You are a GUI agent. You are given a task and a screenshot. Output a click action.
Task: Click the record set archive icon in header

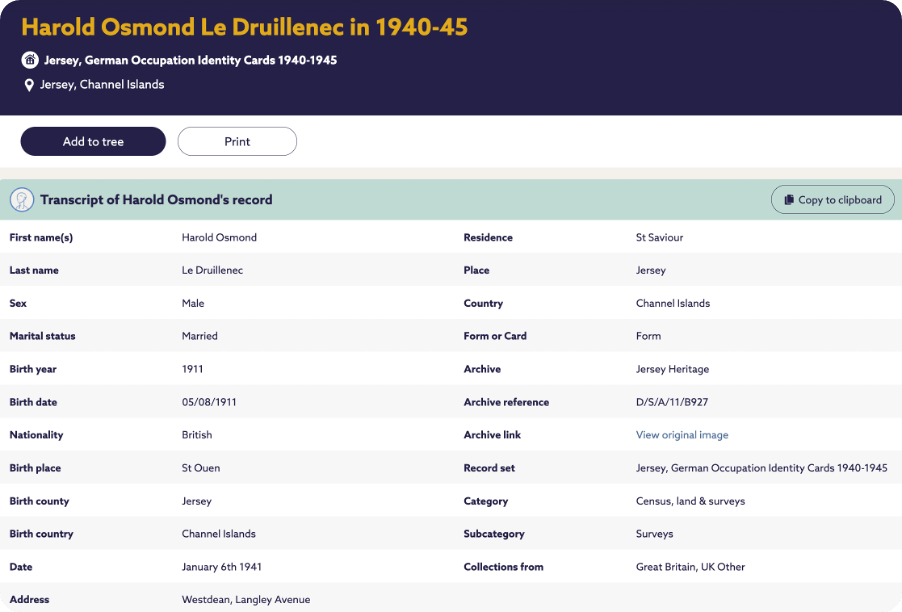click(x=30, y=60)
